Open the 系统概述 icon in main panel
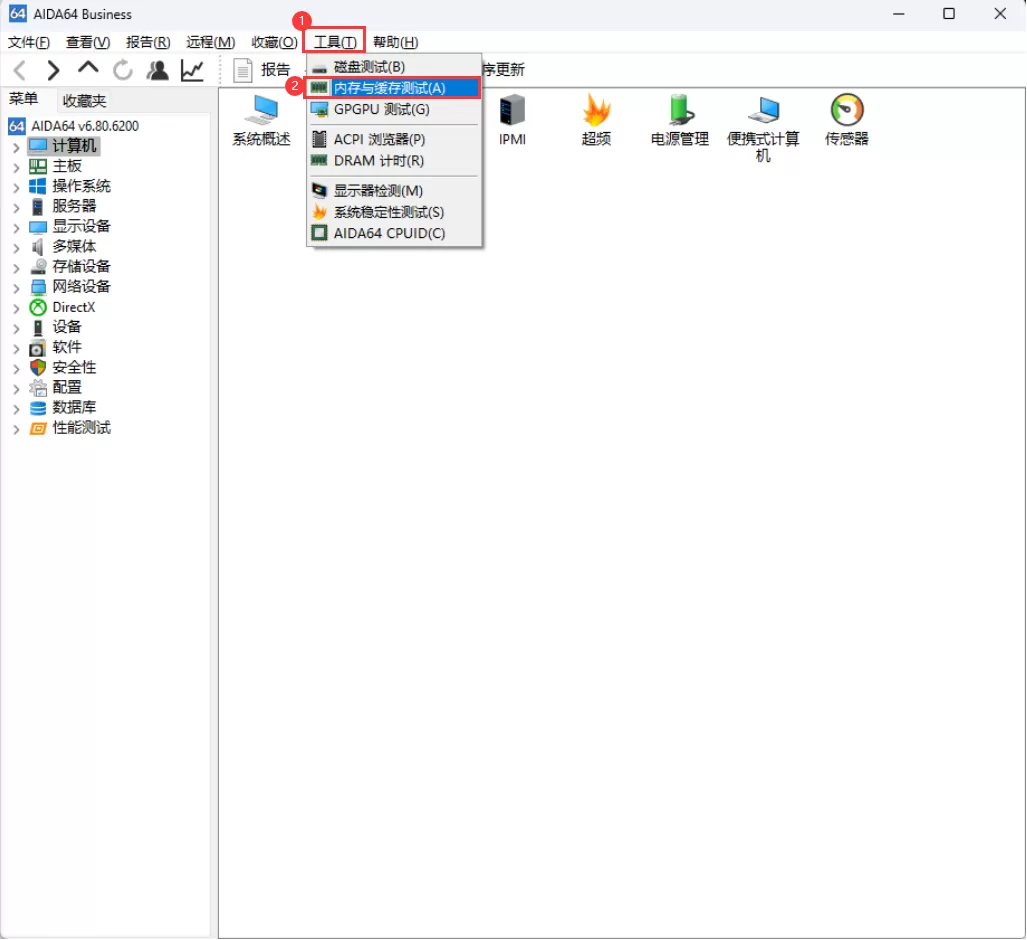 click(260, 120)
